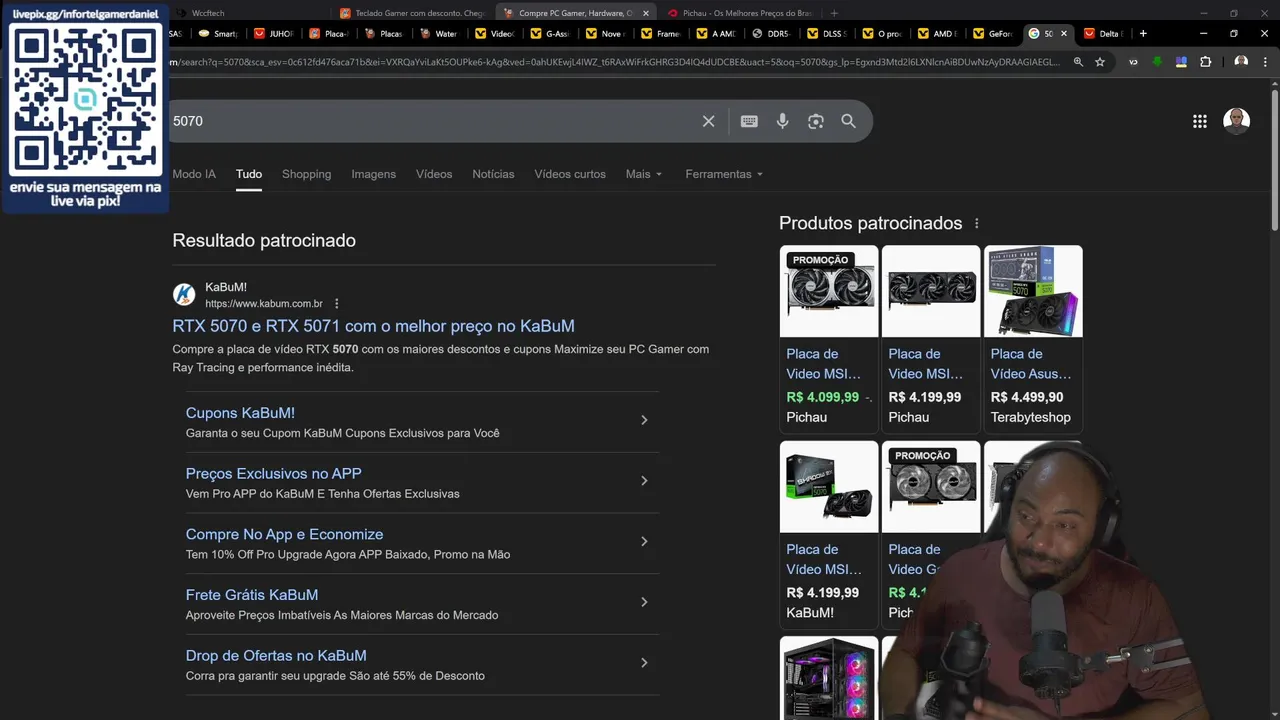Screen dimensions: 1280x720
Task: Switch to the Wccftech tab in the background window
Action: coord(208,13)
